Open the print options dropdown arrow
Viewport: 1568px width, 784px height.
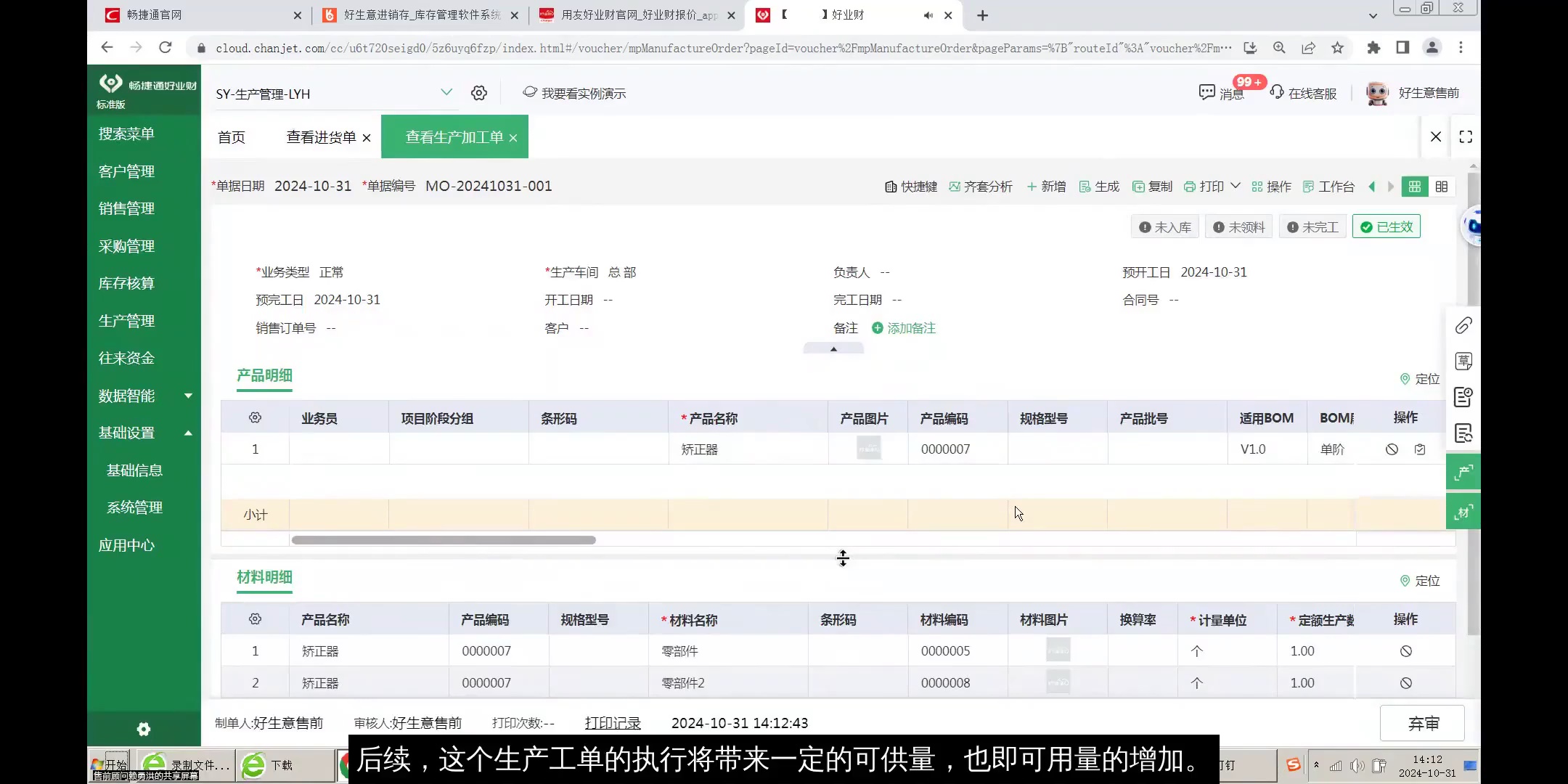point(1236,187)
